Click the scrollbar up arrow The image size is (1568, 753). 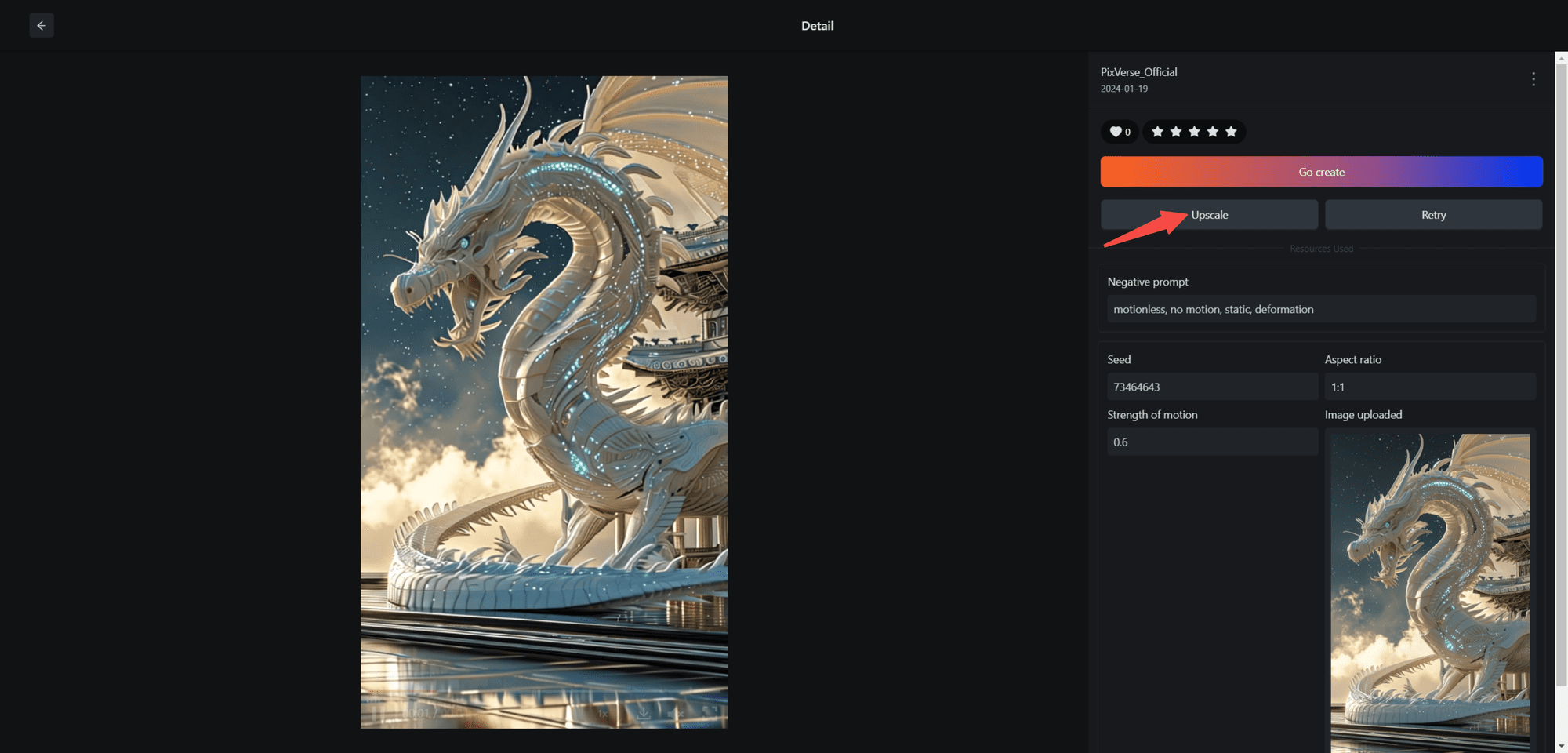[x=1561, y=58]
